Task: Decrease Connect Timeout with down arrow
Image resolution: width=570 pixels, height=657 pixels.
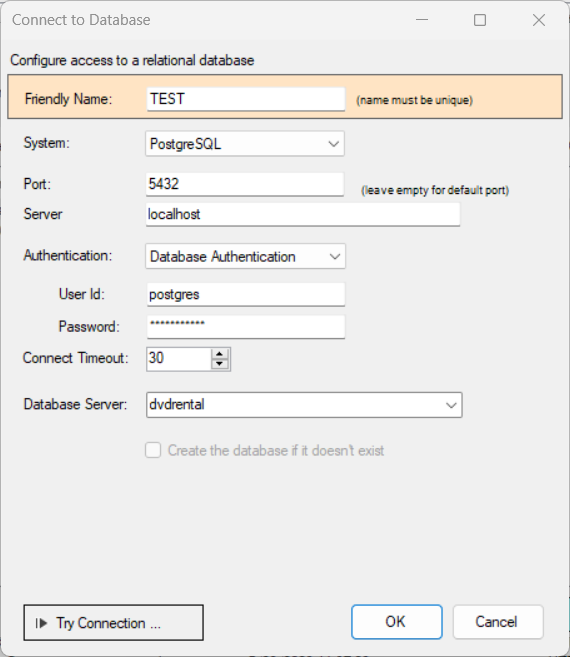Action: (220, 364)
